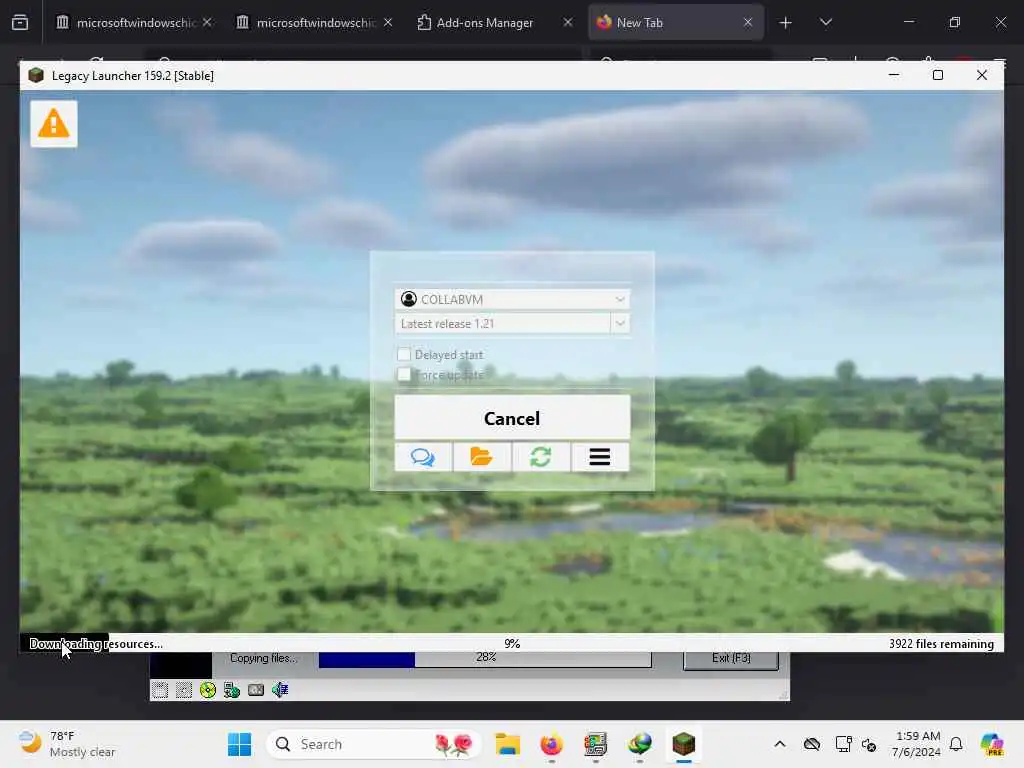Open the Firefox list all tabs chevron
The width and height of the screenshot is (1024, 768).
[825, 22]
